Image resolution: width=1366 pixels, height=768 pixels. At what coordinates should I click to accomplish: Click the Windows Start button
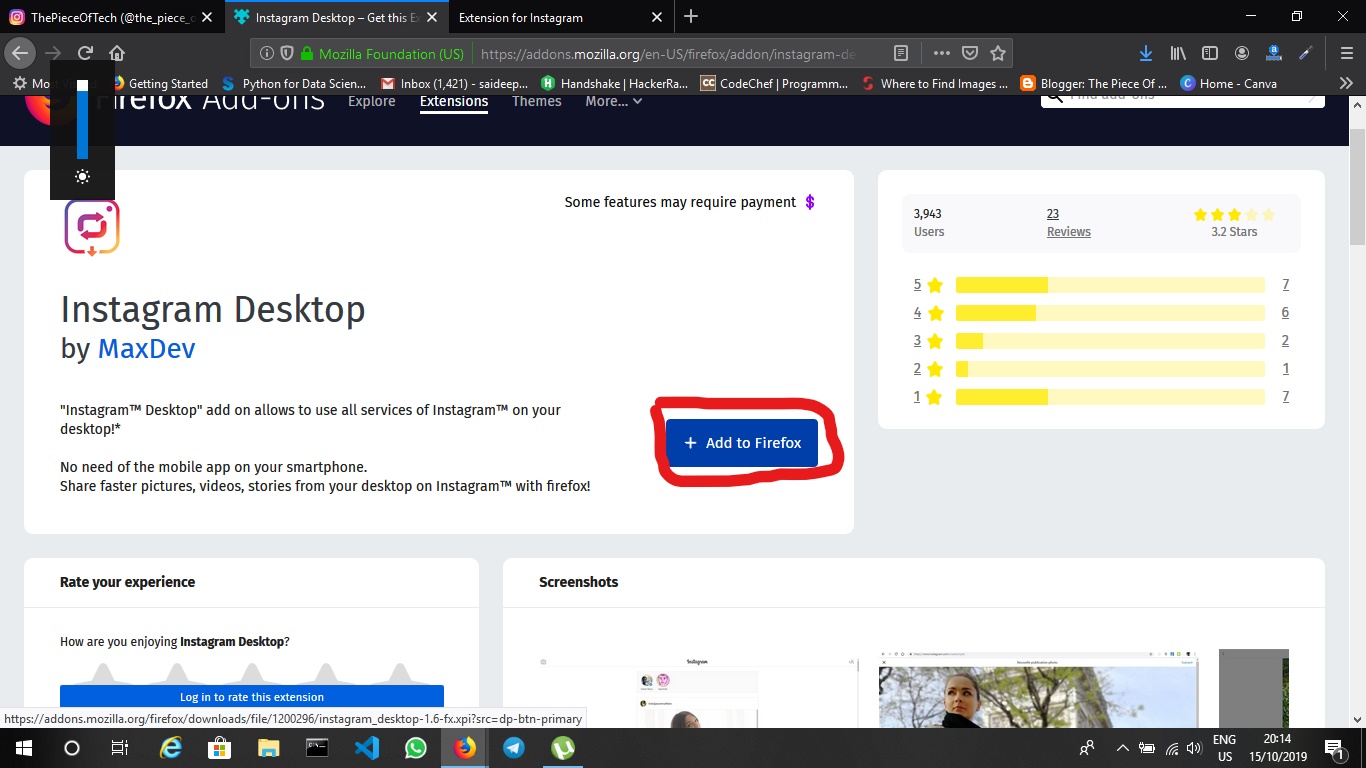click(x=23, y=748)
